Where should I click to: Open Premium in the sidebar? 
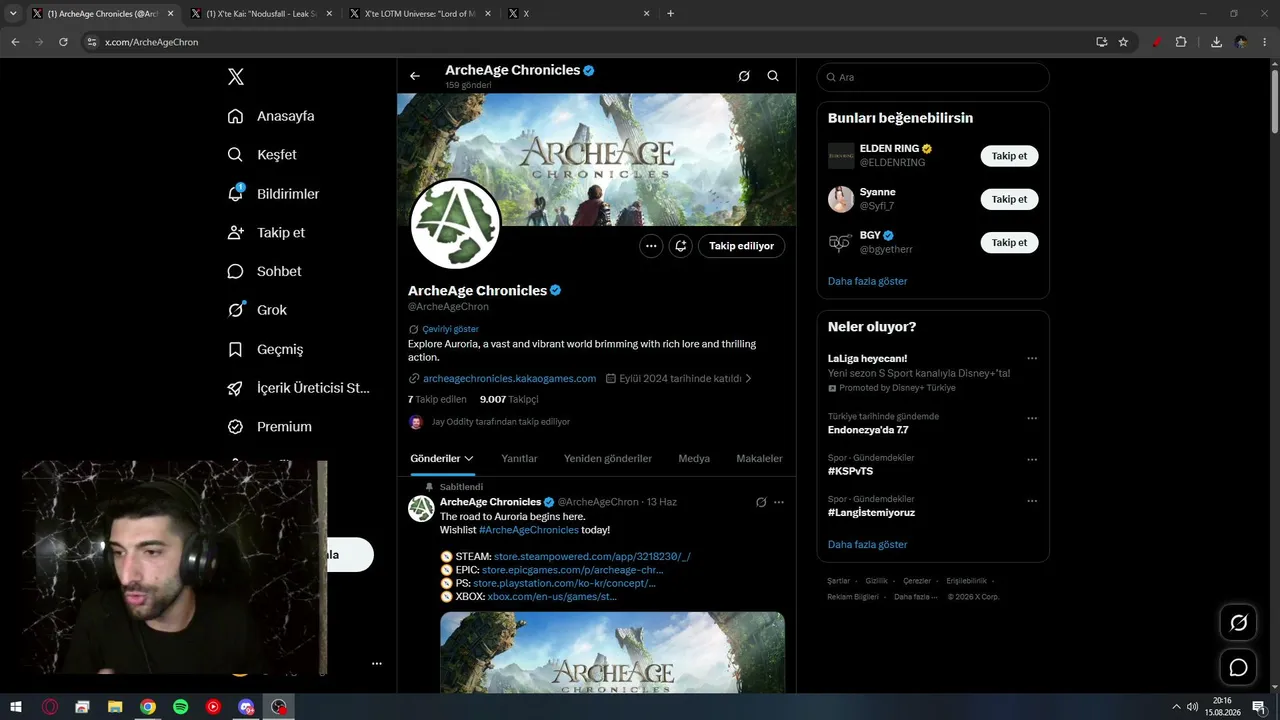[x=269, y=427]
